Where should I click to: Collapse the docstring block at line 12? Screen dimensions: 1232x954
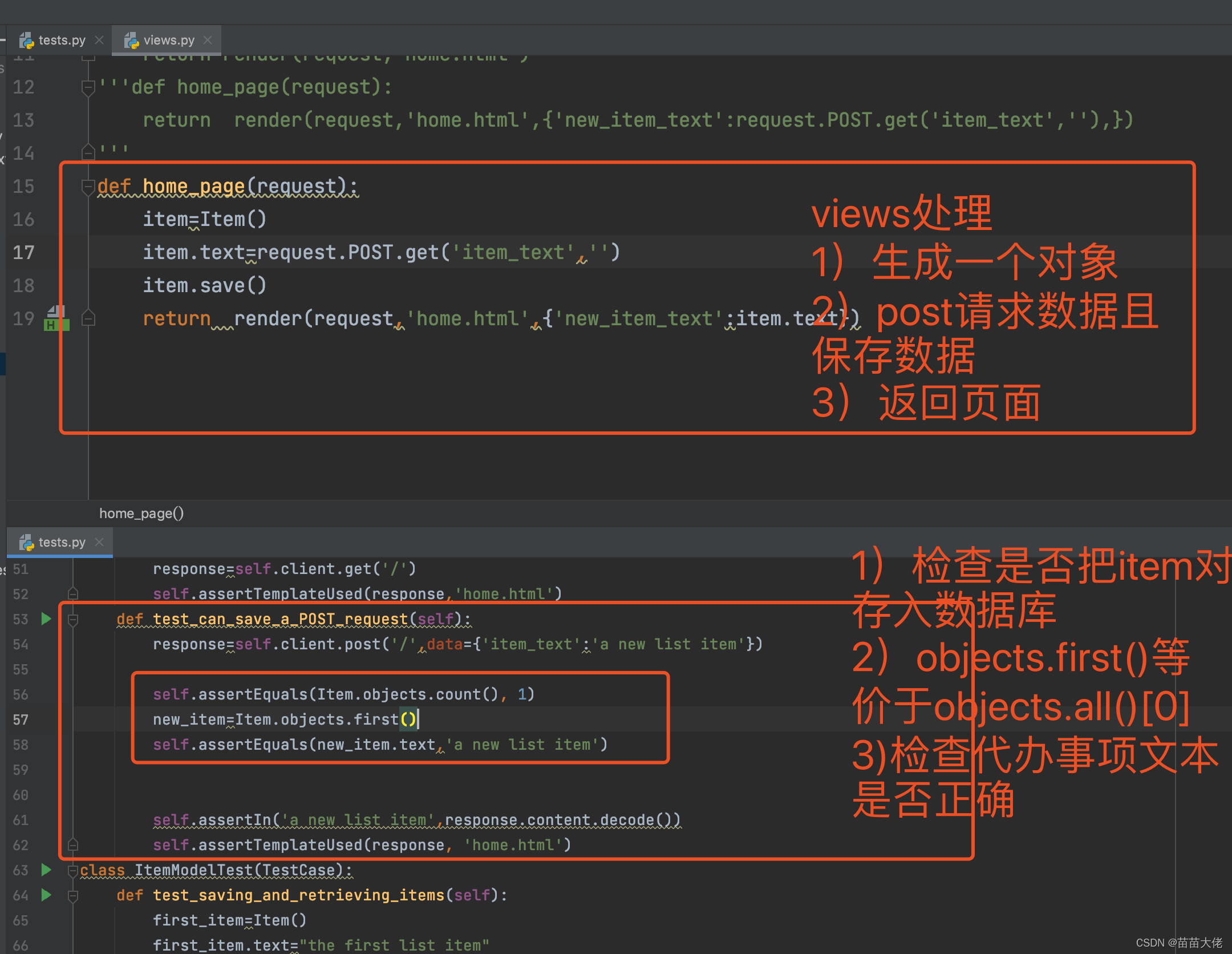coord(88,88)
